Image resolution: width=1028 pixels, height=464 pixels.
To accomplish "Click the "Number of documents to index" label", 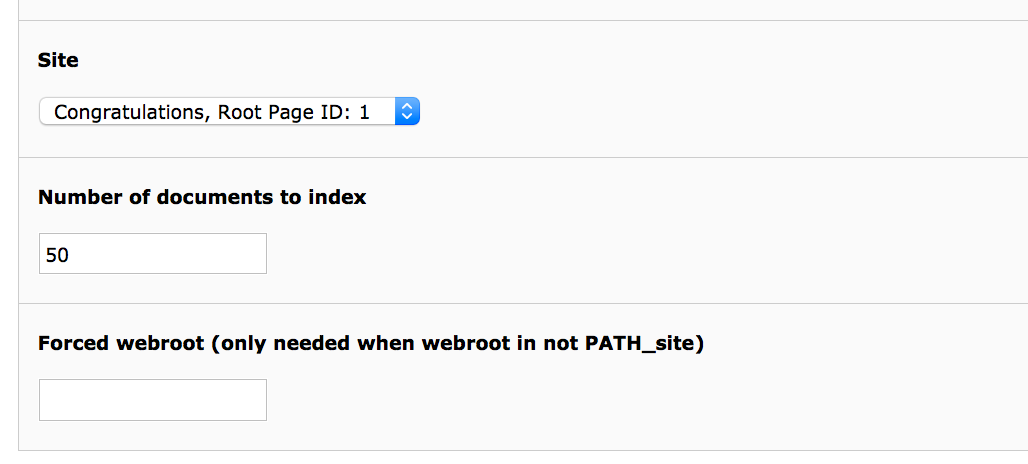I will (202, 198).
